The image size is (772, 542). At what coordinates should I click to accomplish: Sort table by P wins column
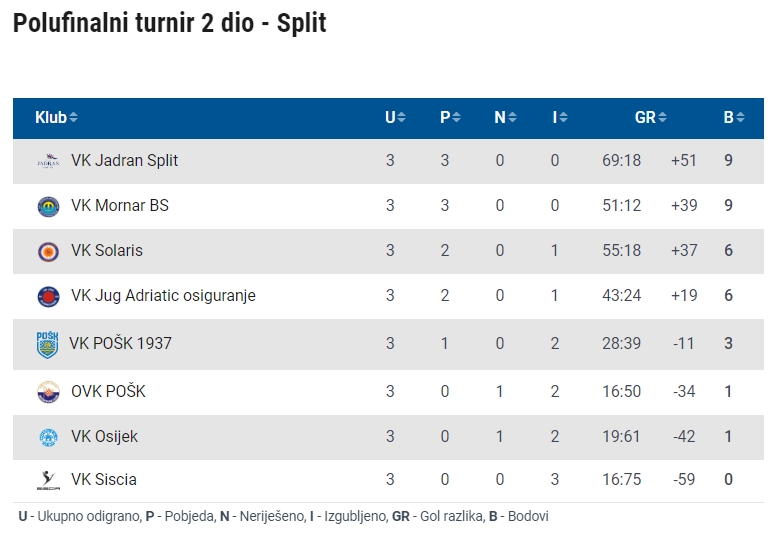(x=450, y=117)
